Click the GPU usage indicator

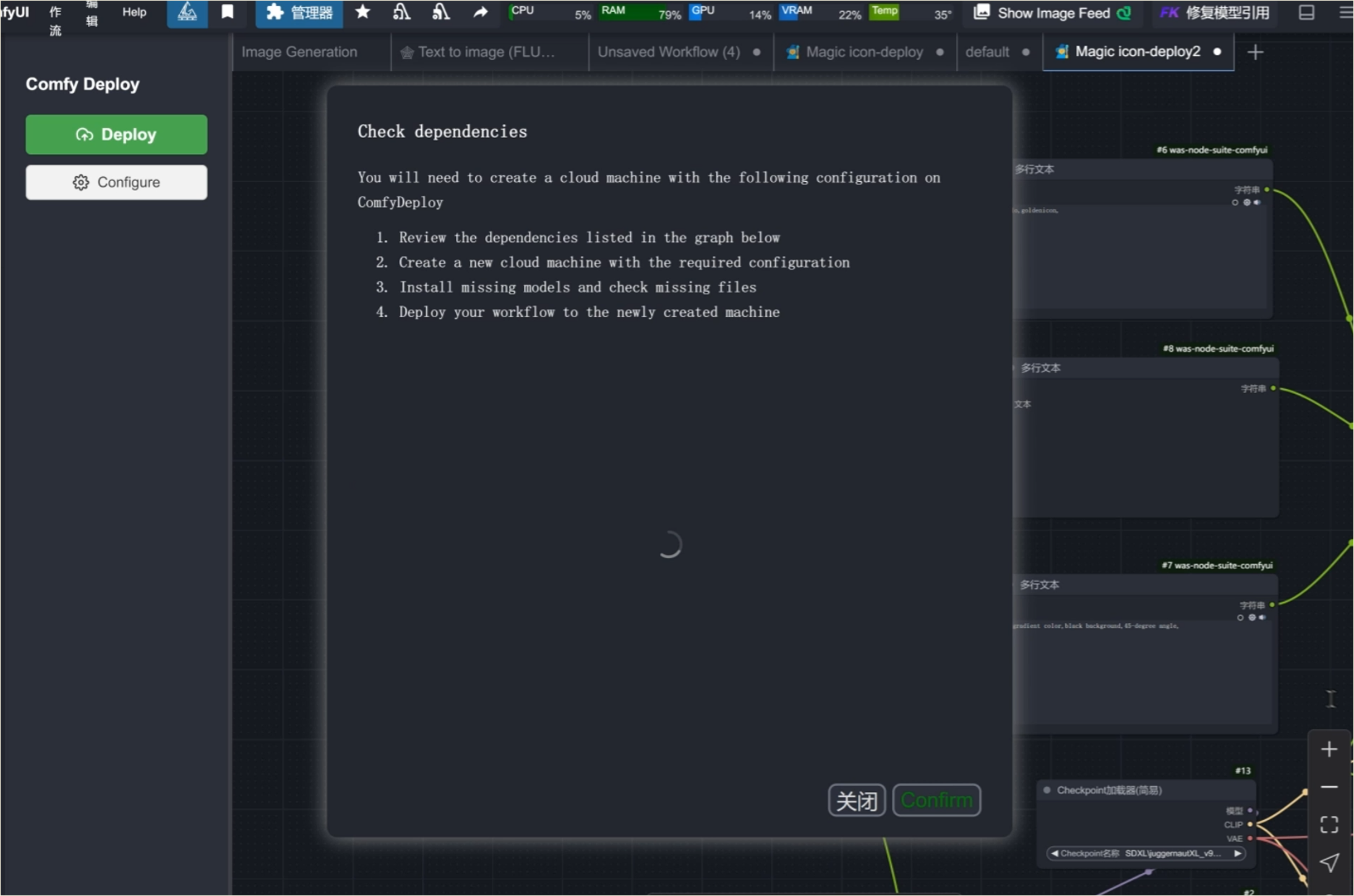731,12
